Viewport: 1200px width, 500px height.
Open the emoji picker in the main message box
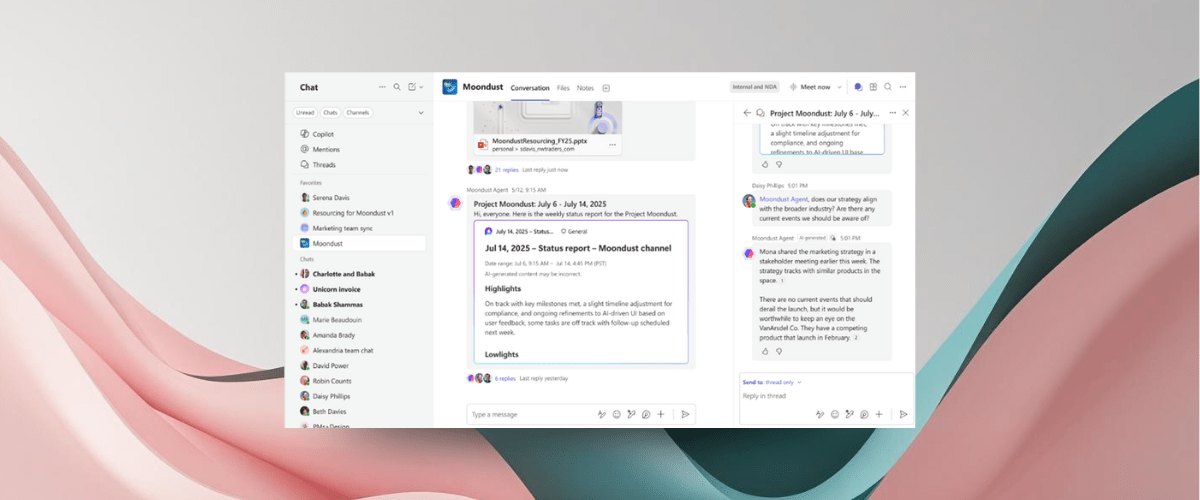coord(616,414)
